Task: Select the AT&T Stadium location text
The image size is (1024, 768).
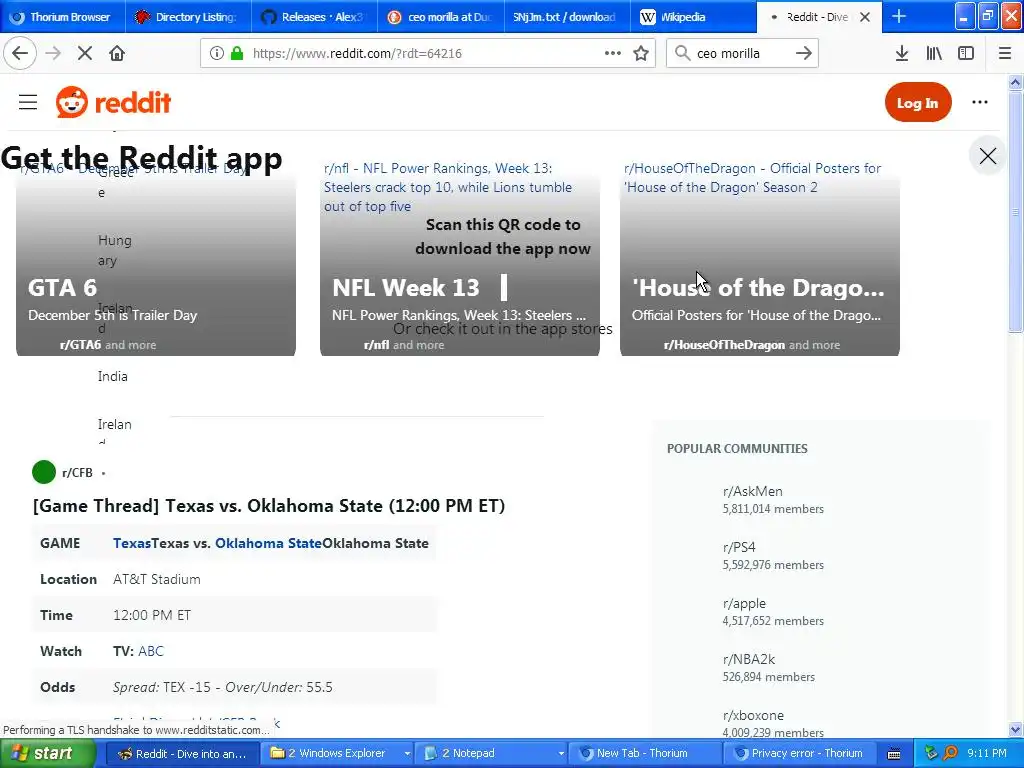Action: (x=157, y=579)
